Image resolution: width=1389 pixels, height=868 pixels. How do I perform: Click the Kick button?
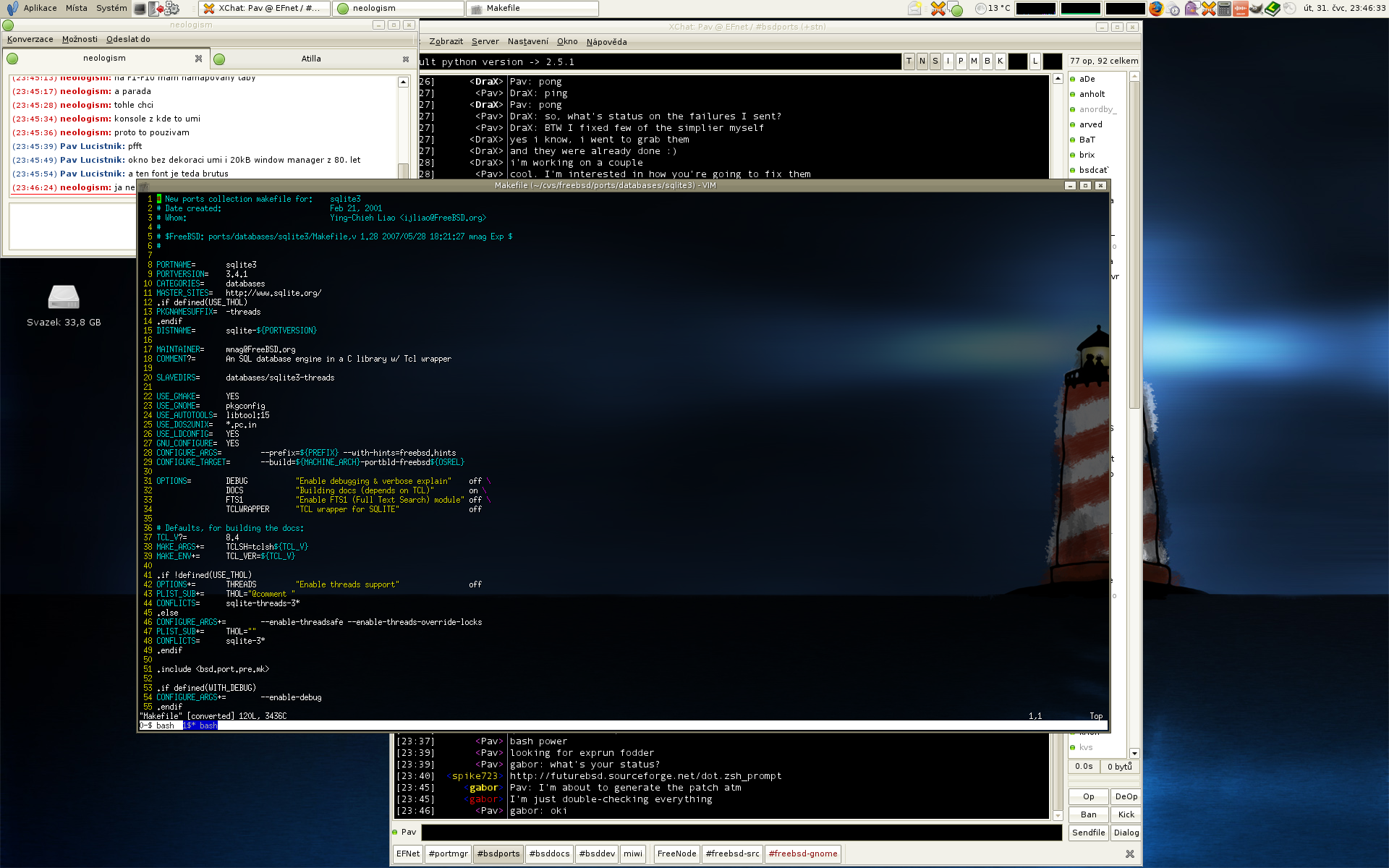click(x=1126, y=814)
